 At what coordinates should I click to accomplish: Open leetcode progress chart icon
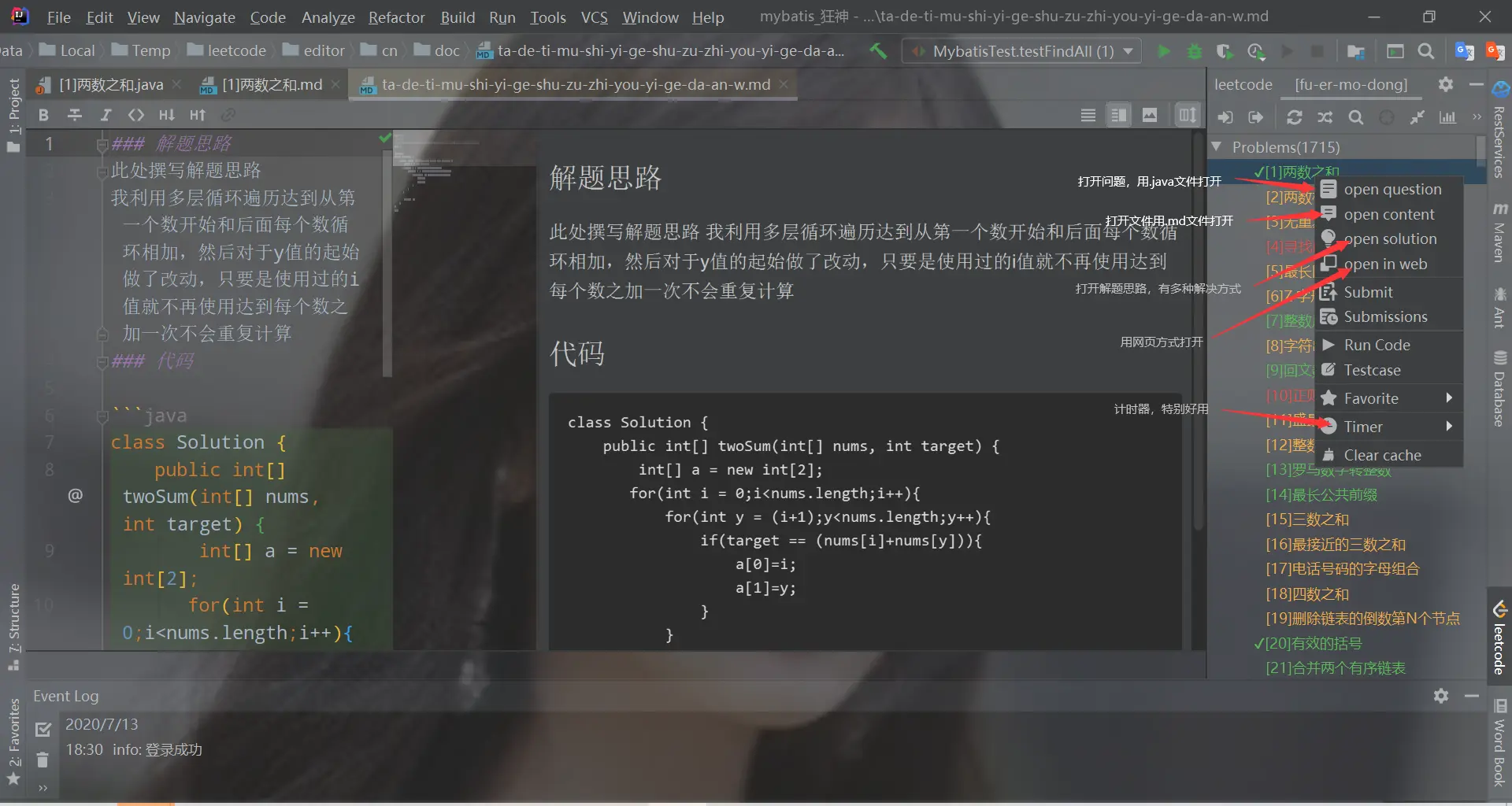1447,117
